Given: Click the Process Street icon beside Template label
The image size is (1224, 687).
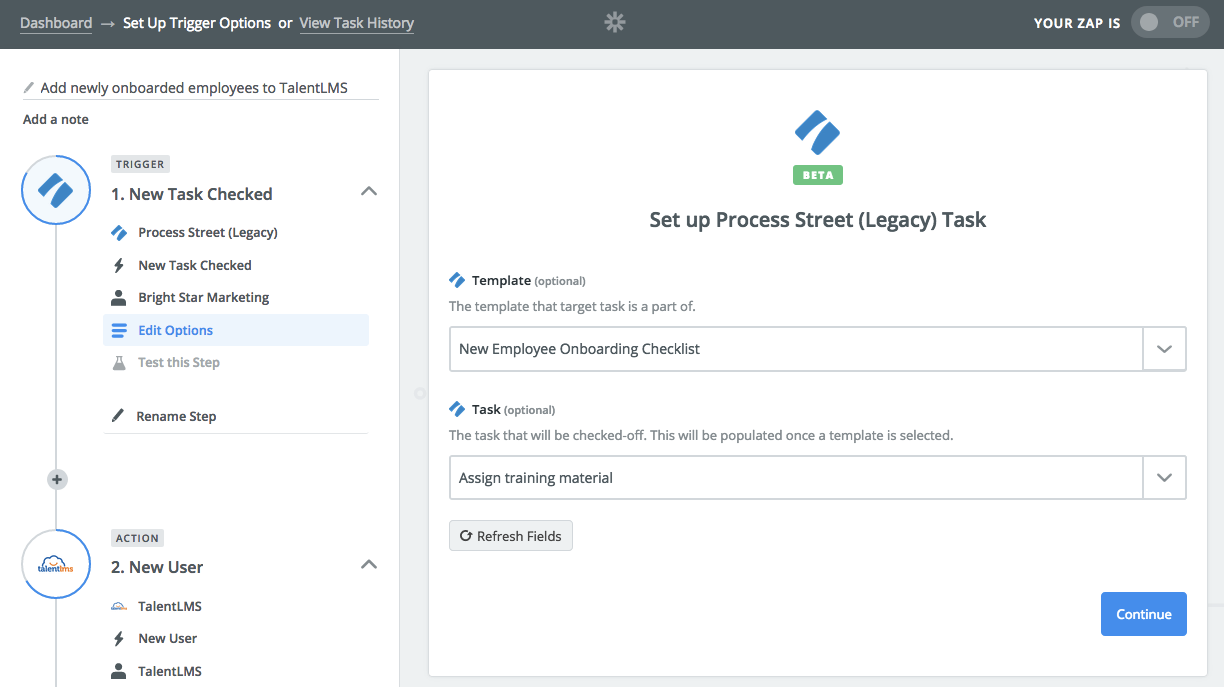Looking at the screenshot, I should 457,280.
